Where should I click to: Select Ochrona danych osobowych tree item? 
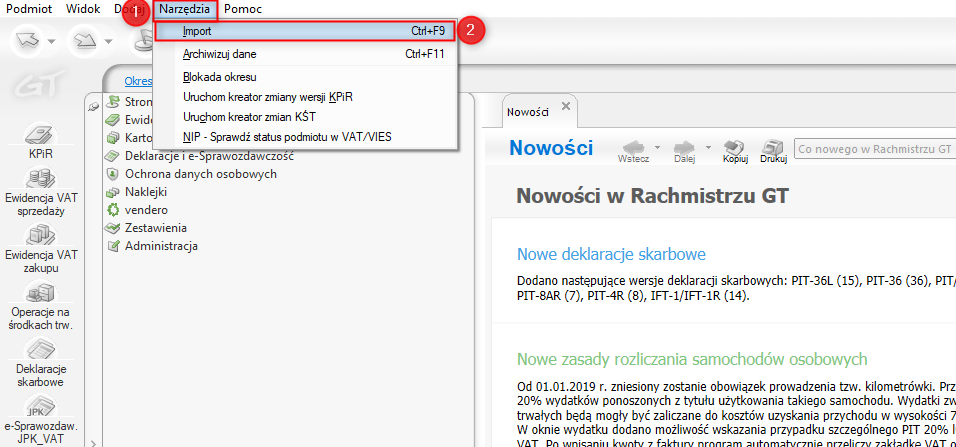(201, 174)
